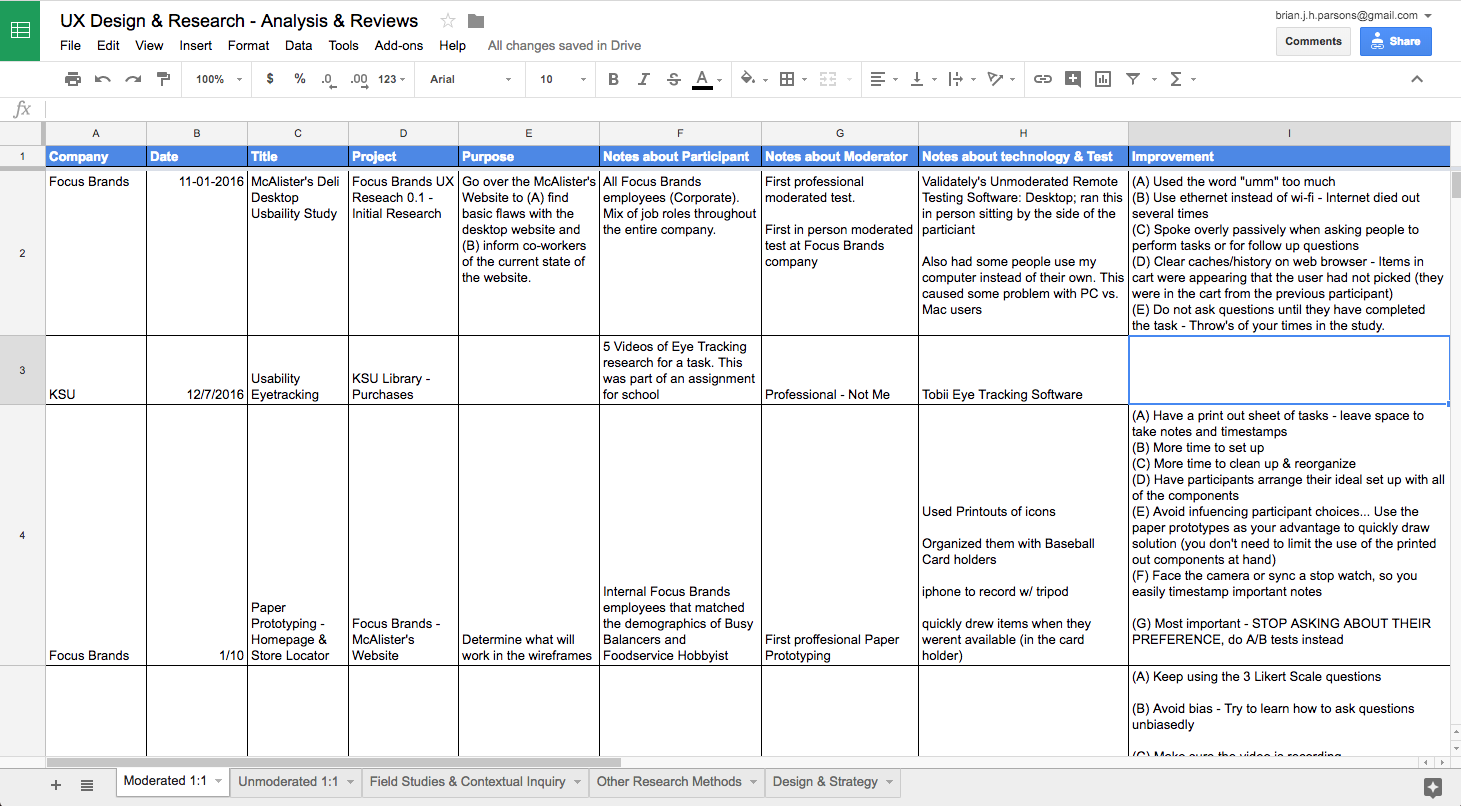Open the Help menu

click(x=452, y=45)
